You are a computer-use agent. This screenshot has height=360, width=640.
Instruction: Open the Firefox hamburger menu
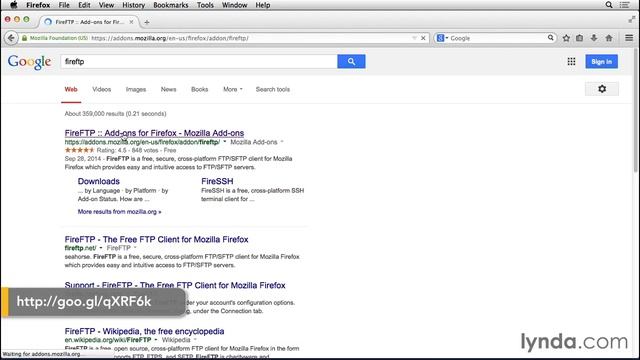click(x=629, y=38)
